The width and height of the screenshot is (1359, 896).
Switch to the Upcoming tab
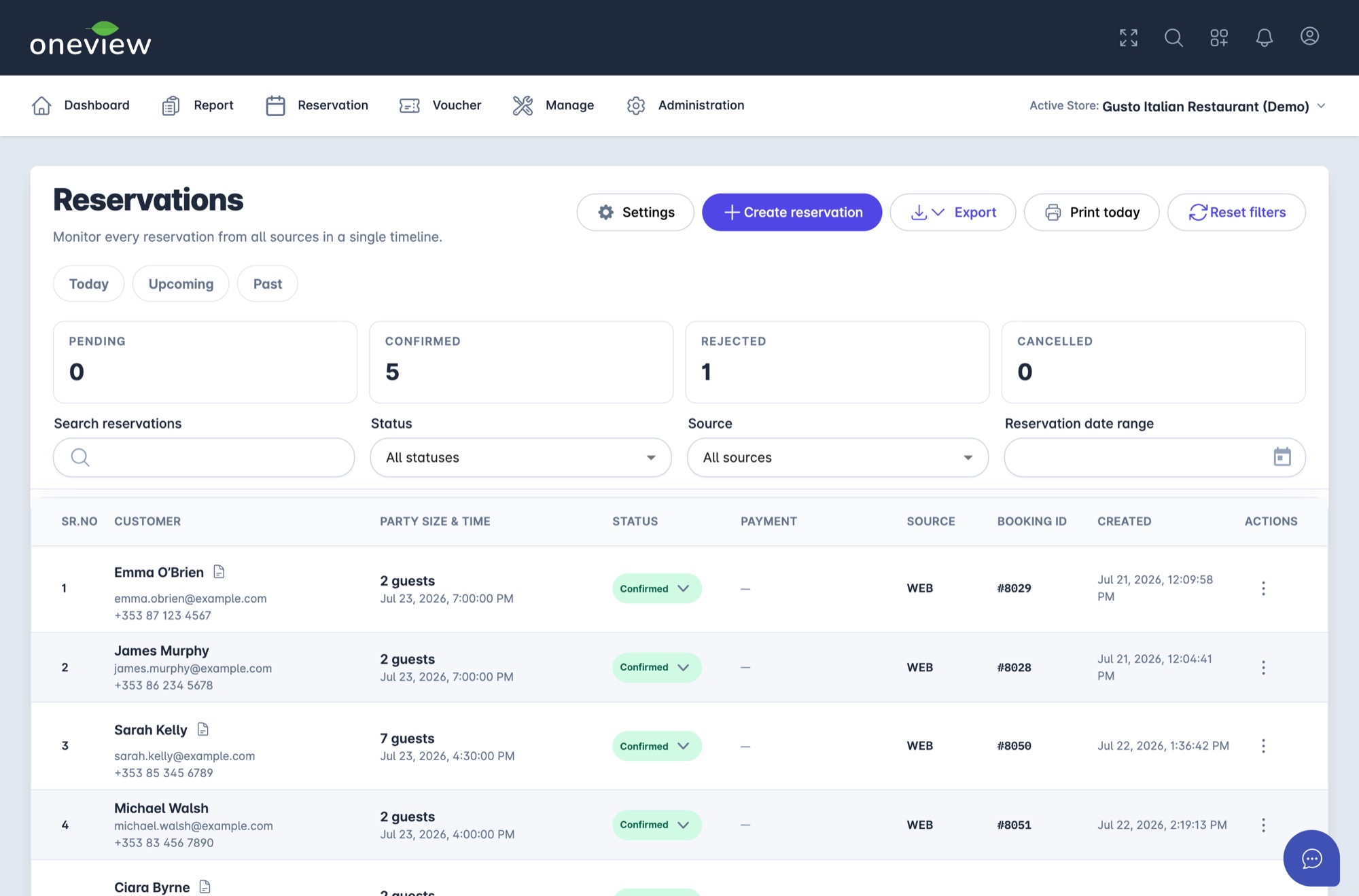click(x=181, y=283)
